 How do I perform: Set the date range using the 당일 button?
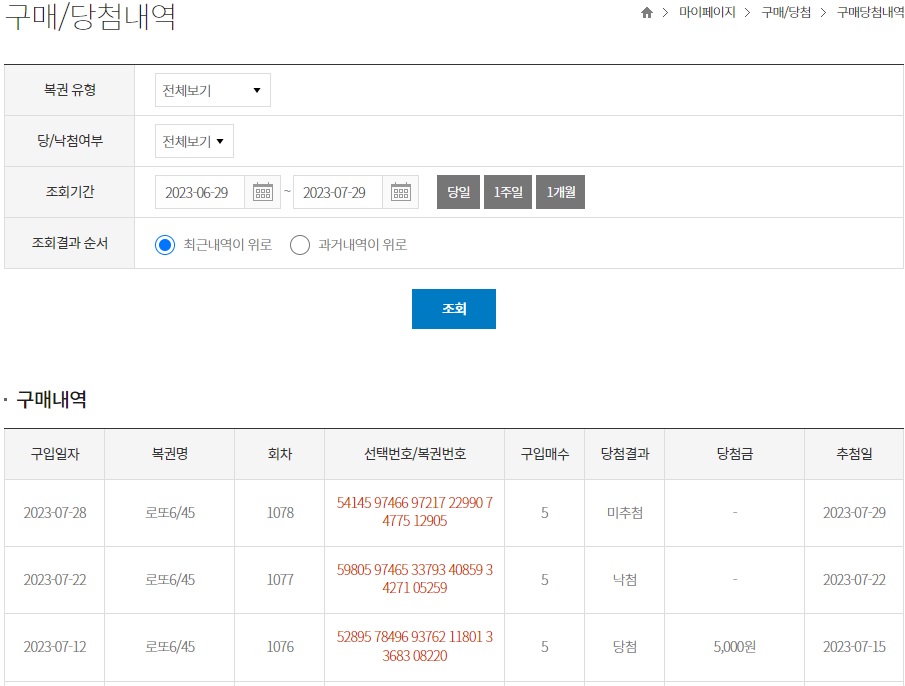tap(457, 191)
